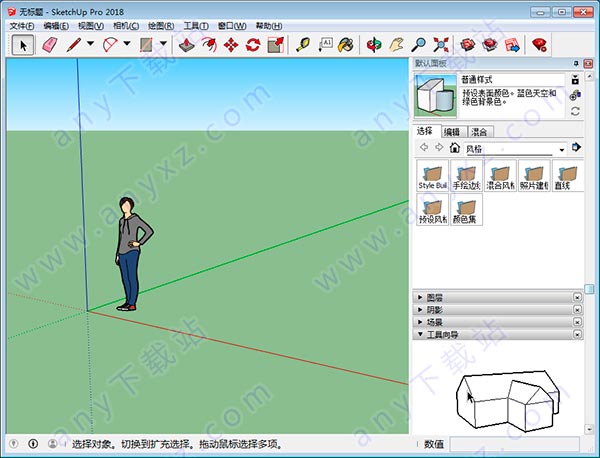Click Create new style icon
Viewport: 600px width, 458px height.
point(575,95)
